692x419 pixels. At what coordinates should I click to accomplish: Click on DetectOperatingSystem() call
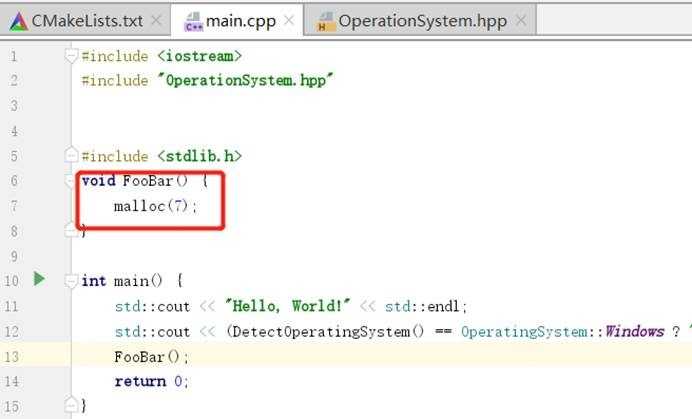pos(328,331)
